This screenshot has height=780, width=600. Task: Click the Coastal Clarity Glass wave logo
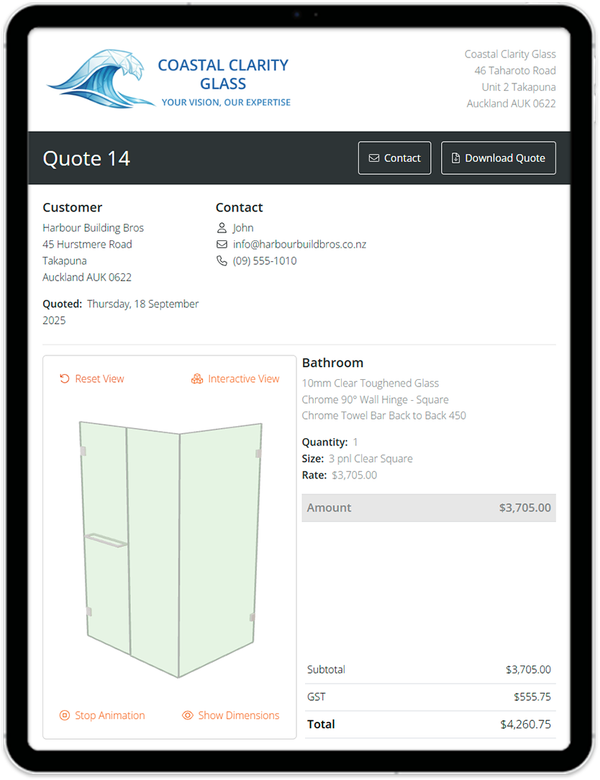(100, 79)
